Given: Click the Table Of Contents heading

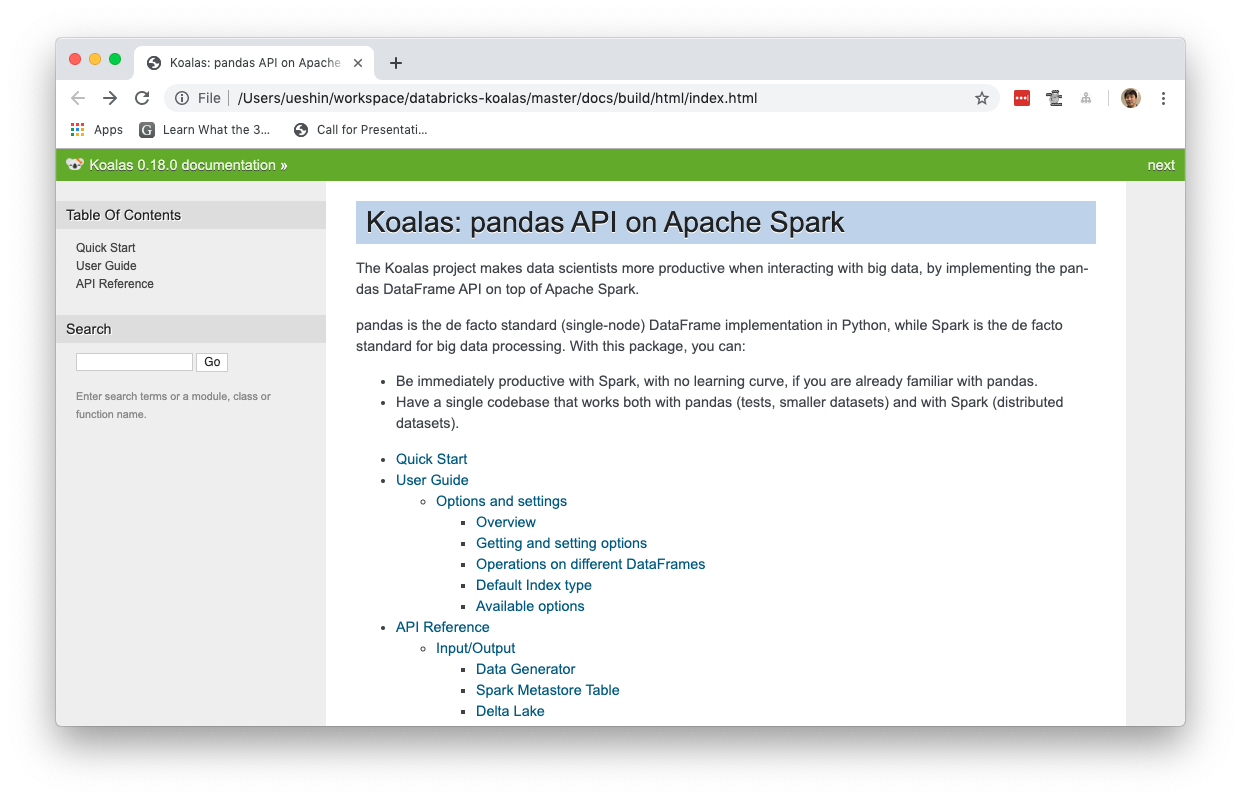Looking at the screenshot, I should pyautogui.click(x=123, y=215).
